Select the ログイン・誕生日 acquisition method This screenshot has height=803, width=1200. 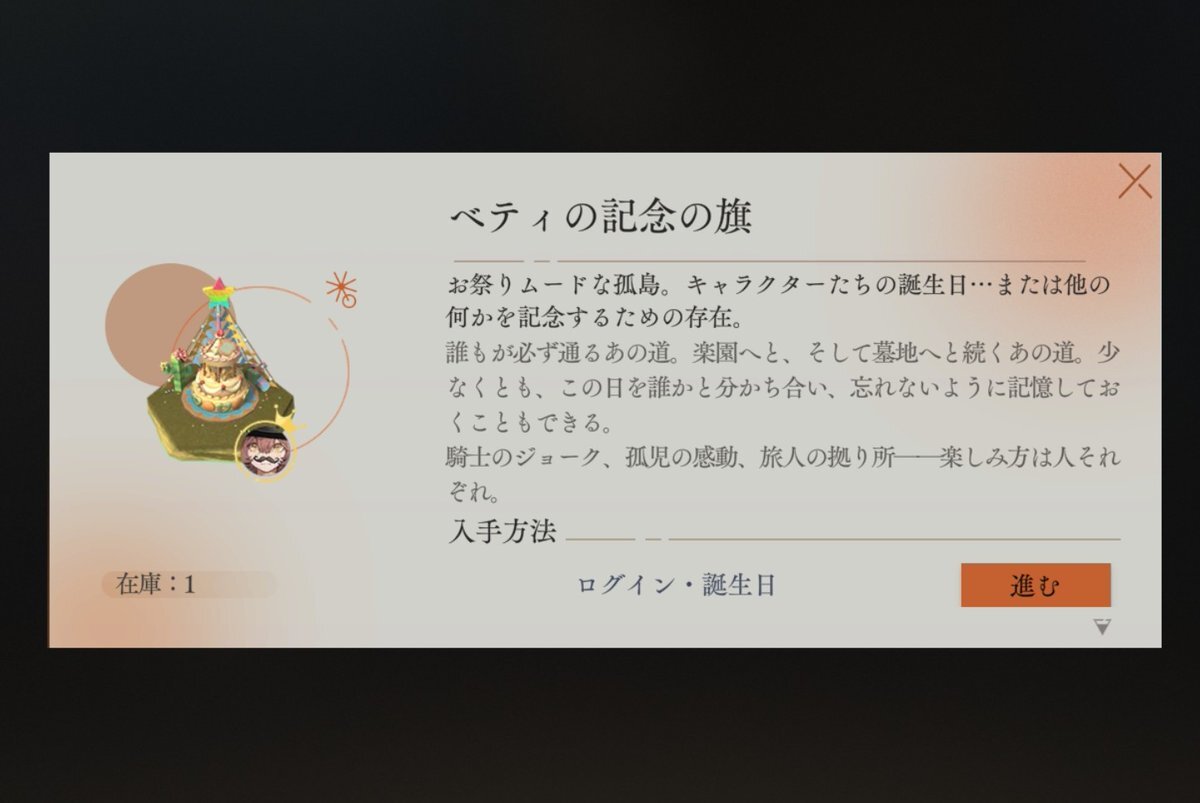676,586
